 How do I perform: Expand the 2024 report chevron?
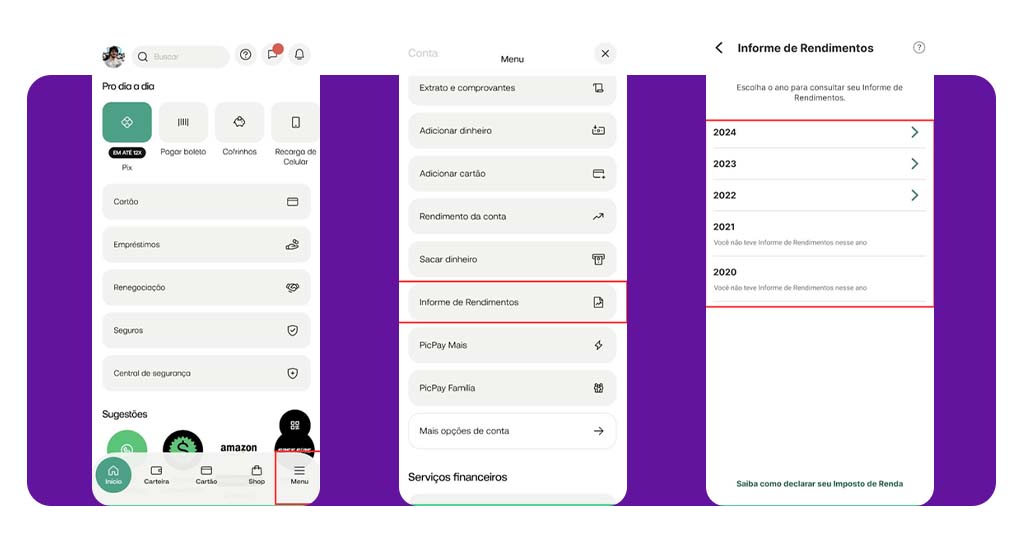[915, 132]
